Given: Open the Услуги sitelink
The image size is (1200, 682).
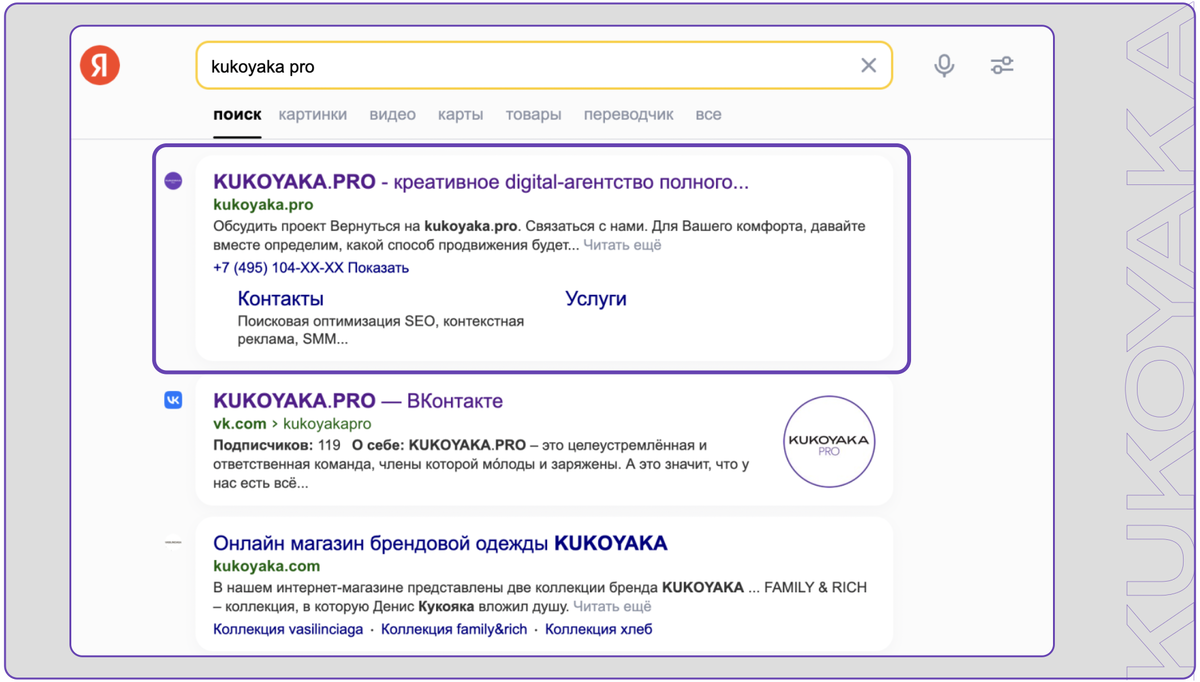Looking at the screenshot, I should coord(596,299).
